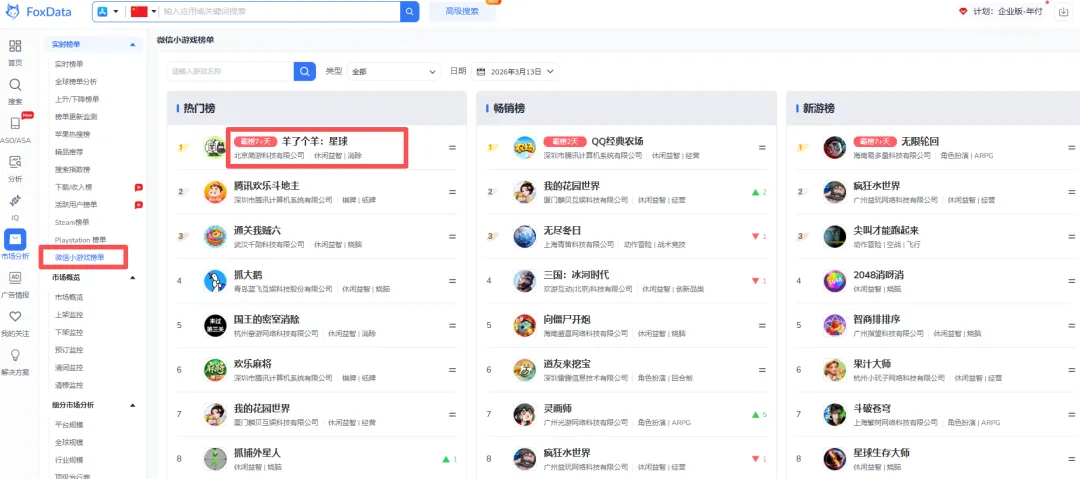Viewport: 1080px width, 479px height.
Task: Select 微信小游戏榜单 menu item
Action: point(81,257)
